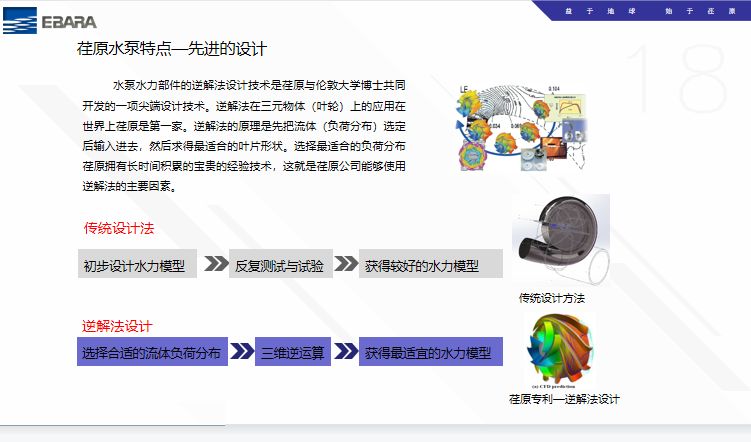This screenshot has width=751, height=442.
Task: Click the blue chevron after 选择合适的流体负荷分布
Action: point(241,352)
